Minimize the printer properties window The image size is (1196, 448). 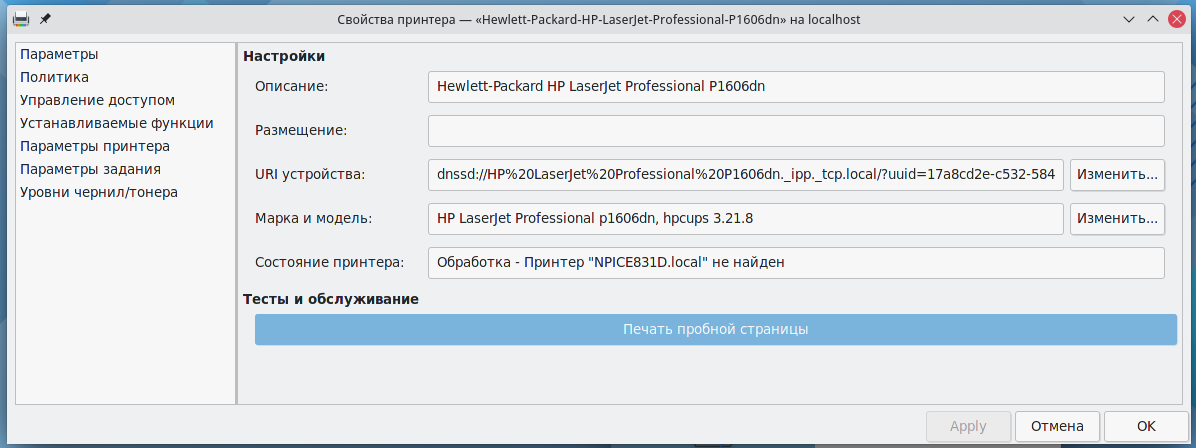(1129, 19)
